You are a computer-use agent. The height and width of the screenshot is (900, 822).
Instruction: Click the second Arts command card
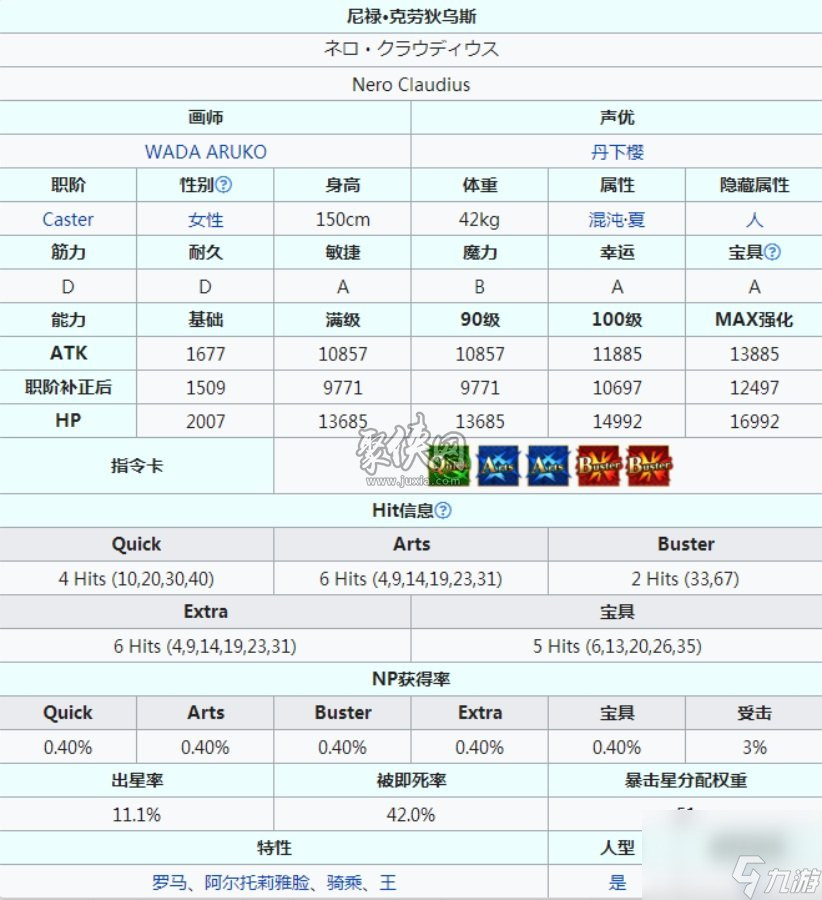pyautogui.click(x=548, y=465)
